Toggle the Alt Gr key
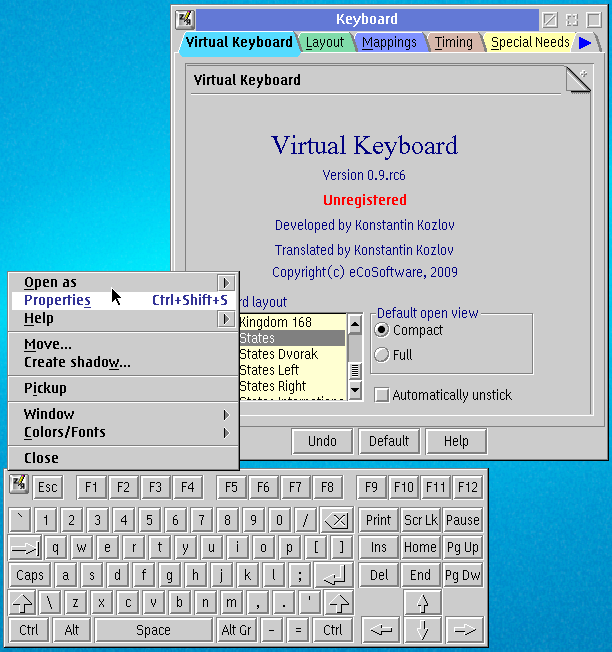612x652 pixels. (236, 630)
